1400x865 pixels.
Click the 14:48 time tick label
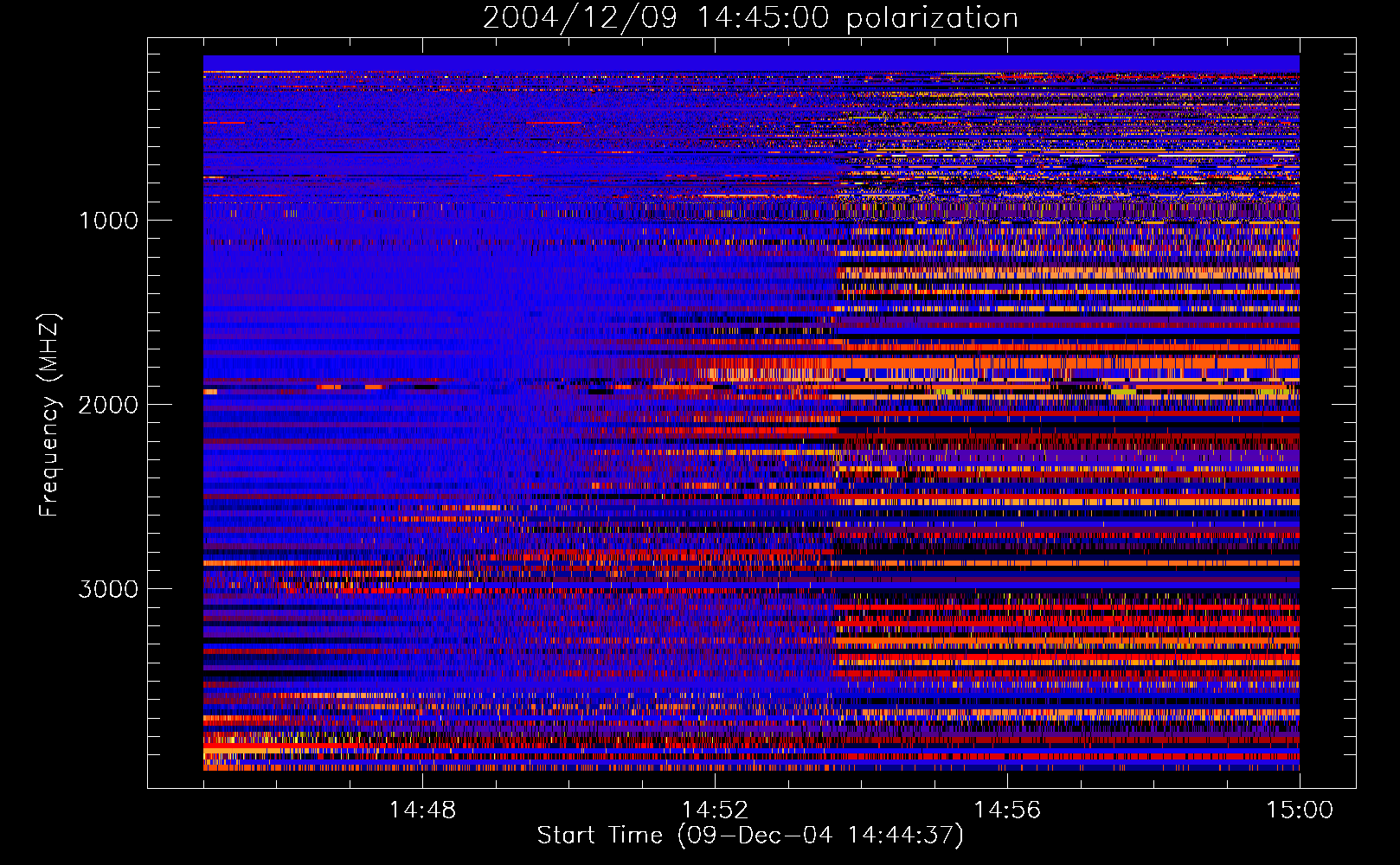point(422,811)
